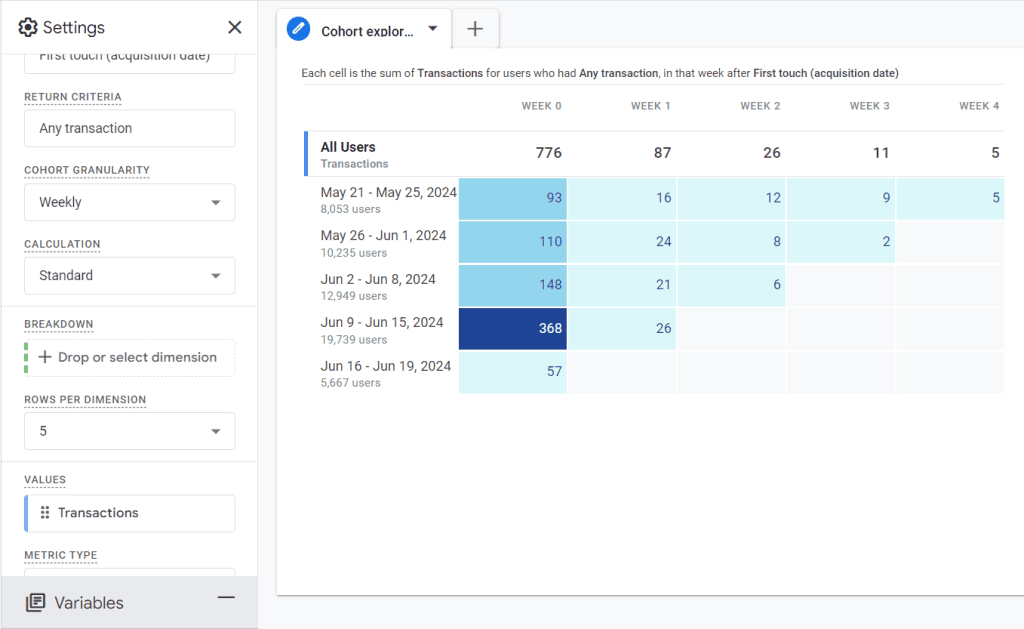Select the Any transaction return criteria field
The image size is (1024, 629).
coord(130,128)
